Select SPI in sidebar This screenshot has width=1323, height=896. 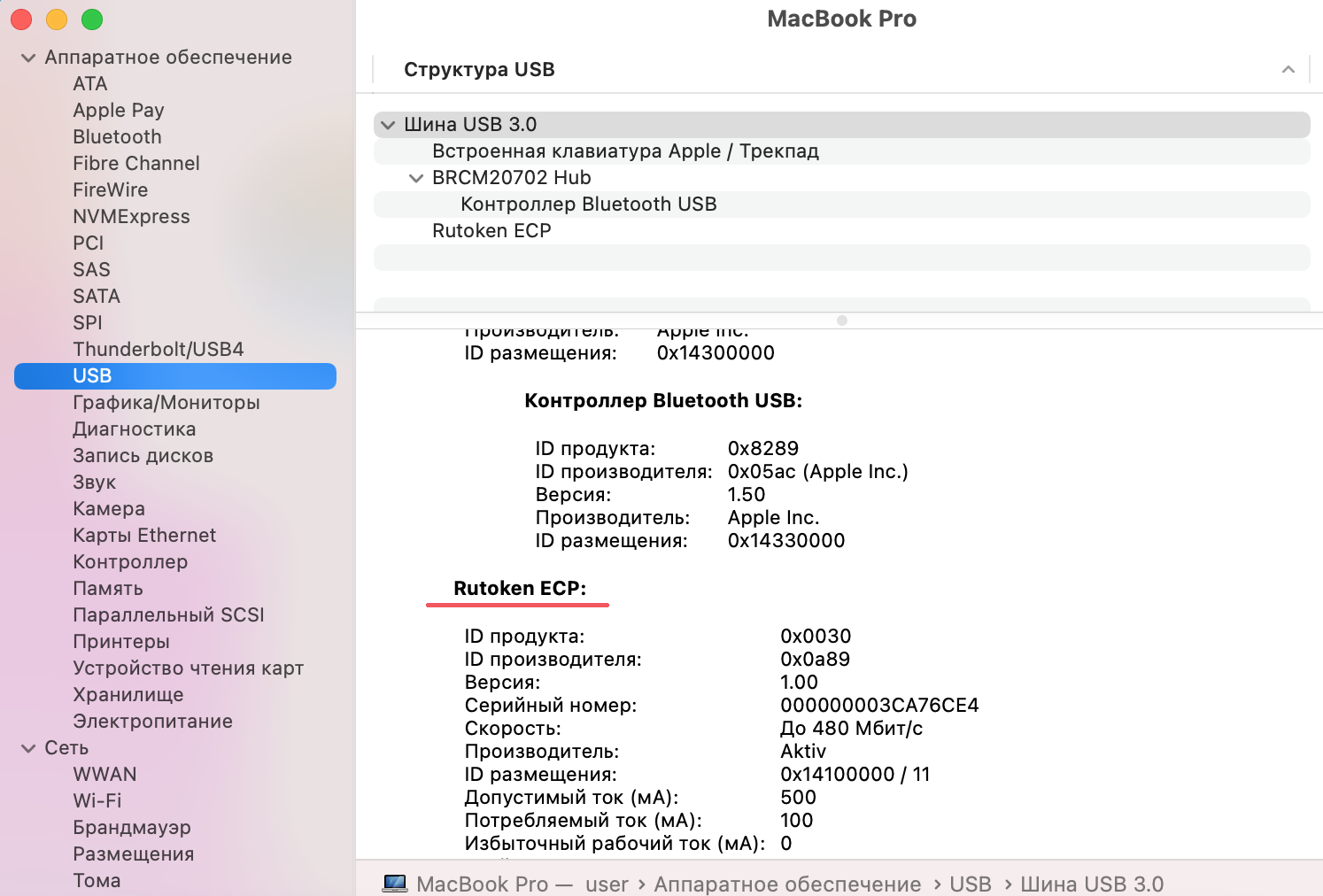88,323
